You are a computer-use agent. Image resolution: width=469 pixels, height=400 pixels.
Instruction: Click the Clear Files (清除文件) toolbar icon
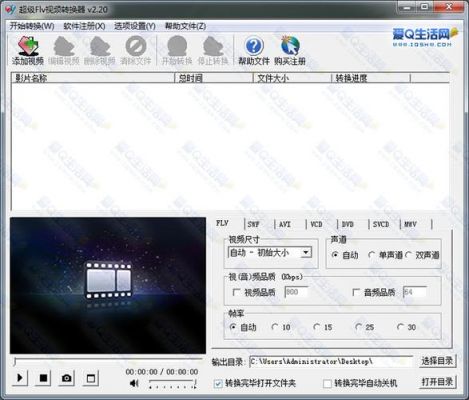point(136,51)
